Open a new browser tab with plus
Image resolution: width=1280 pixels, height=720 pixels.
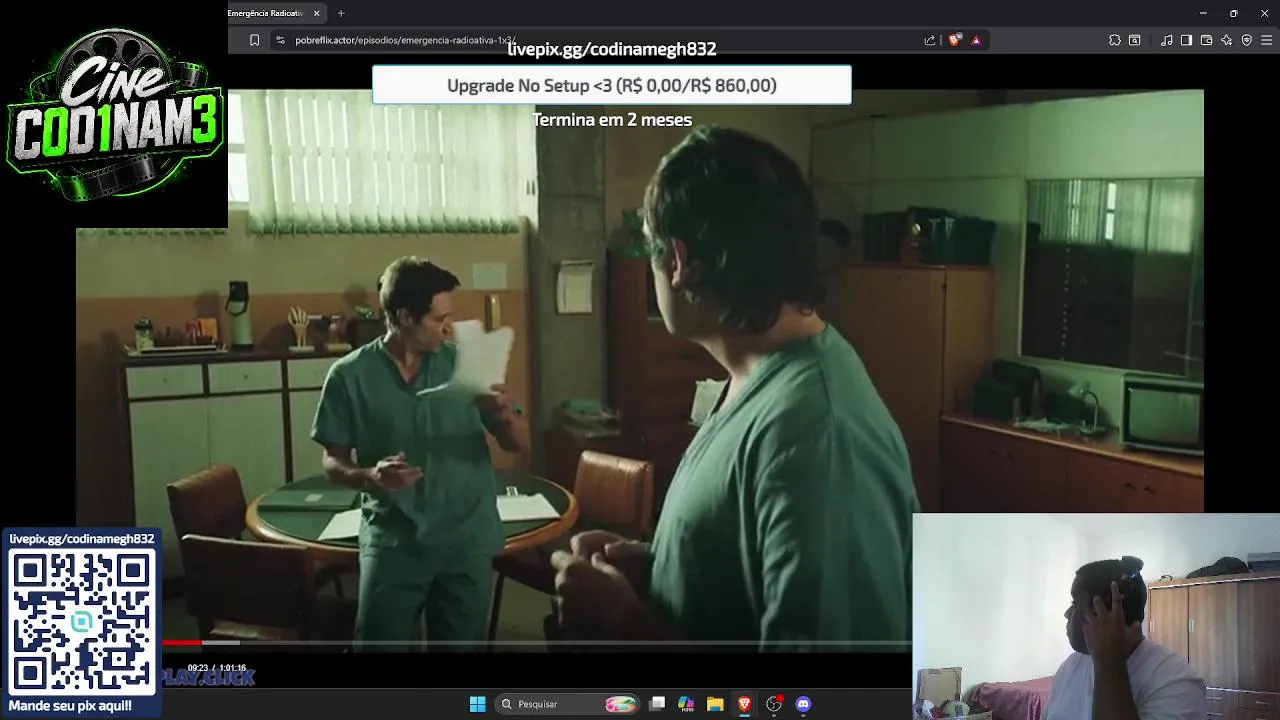341,13
